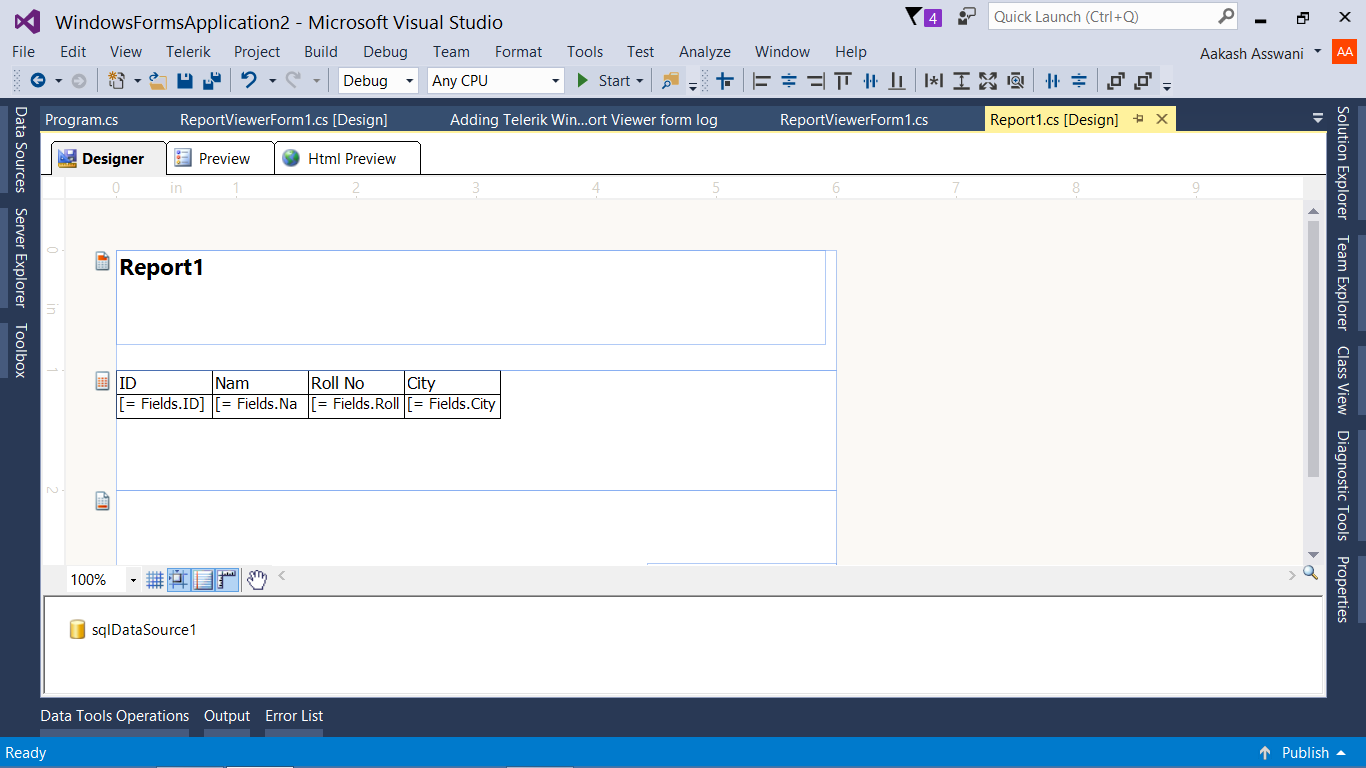
Task: Select the hand pan tool in designer
Action: click(257, 579)
